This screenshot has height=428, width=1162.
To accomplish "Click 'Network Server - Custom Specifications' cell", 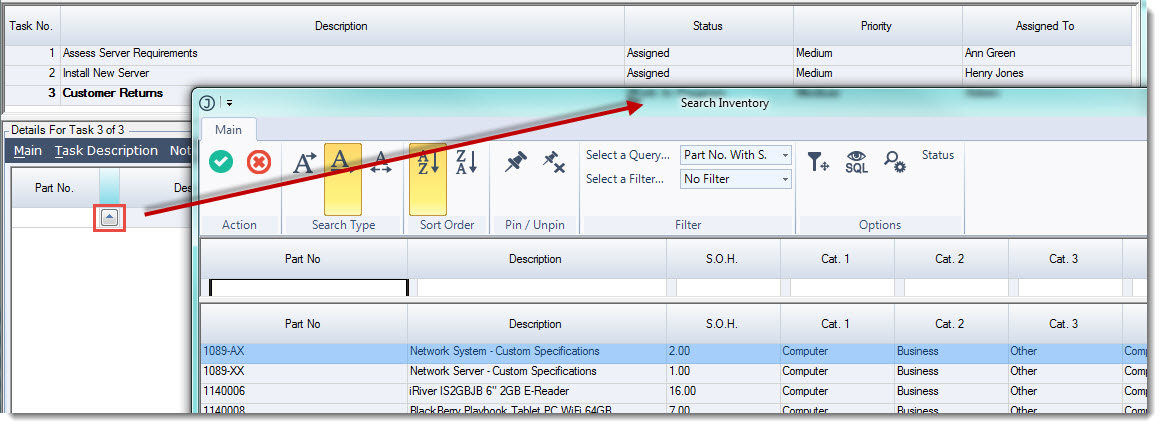I will pos(536,371).
